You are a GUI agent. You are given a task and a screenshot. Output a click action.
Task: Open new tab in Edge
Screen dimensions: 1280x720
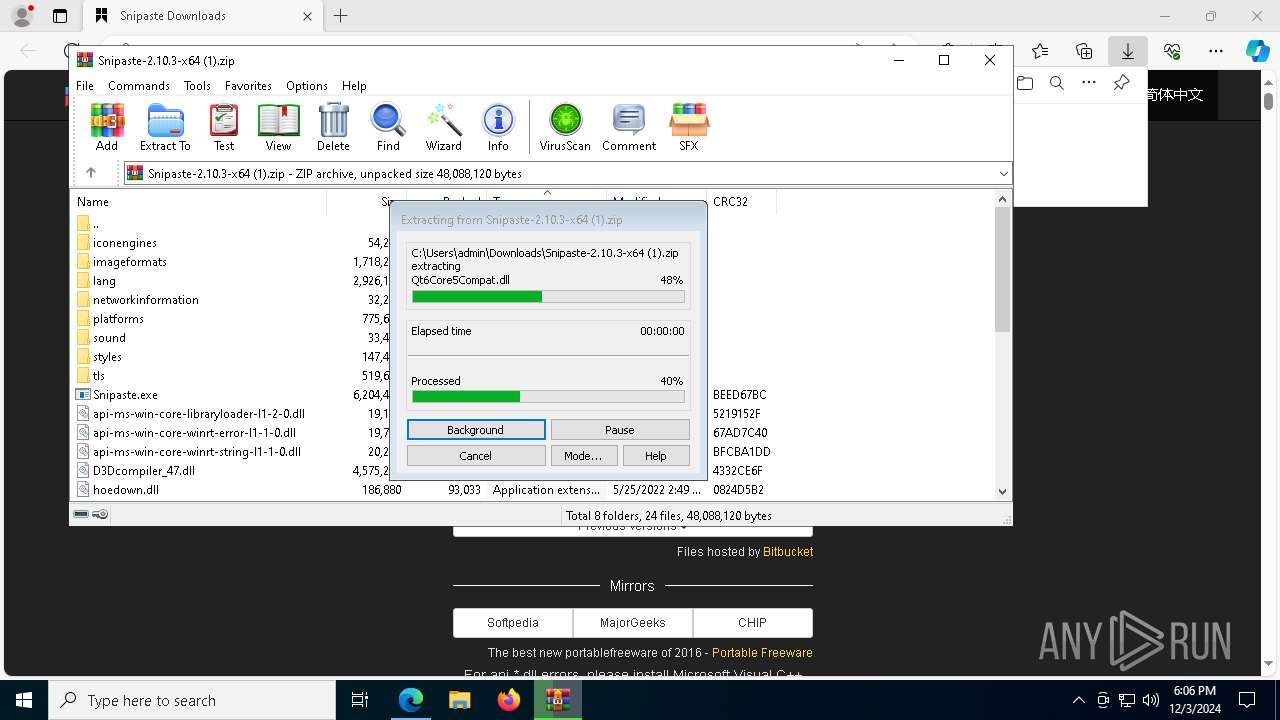pyautogui.click(x=341, y=16)
